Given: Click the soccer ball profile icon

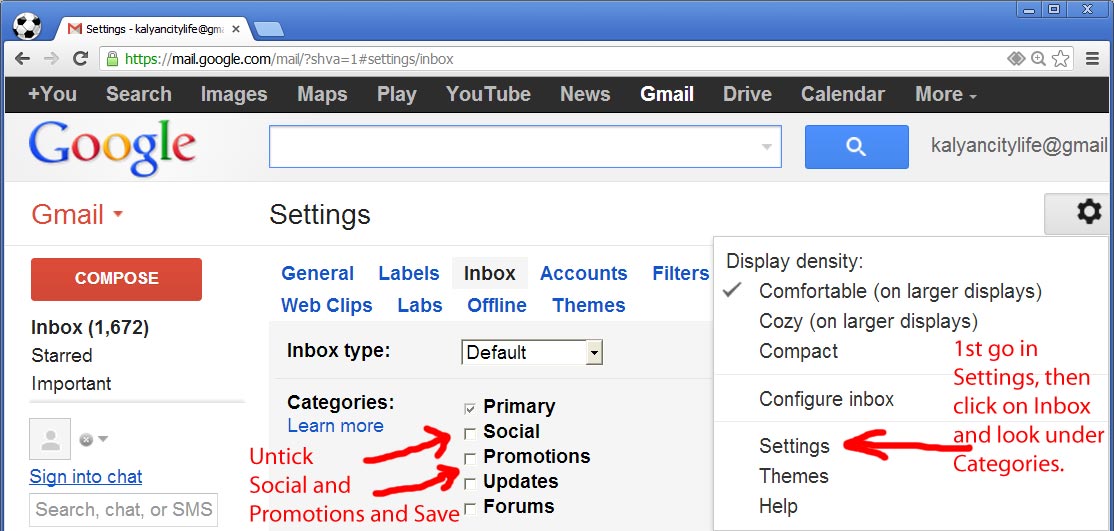Looking at the screenshot, I should tap(27, 27).
